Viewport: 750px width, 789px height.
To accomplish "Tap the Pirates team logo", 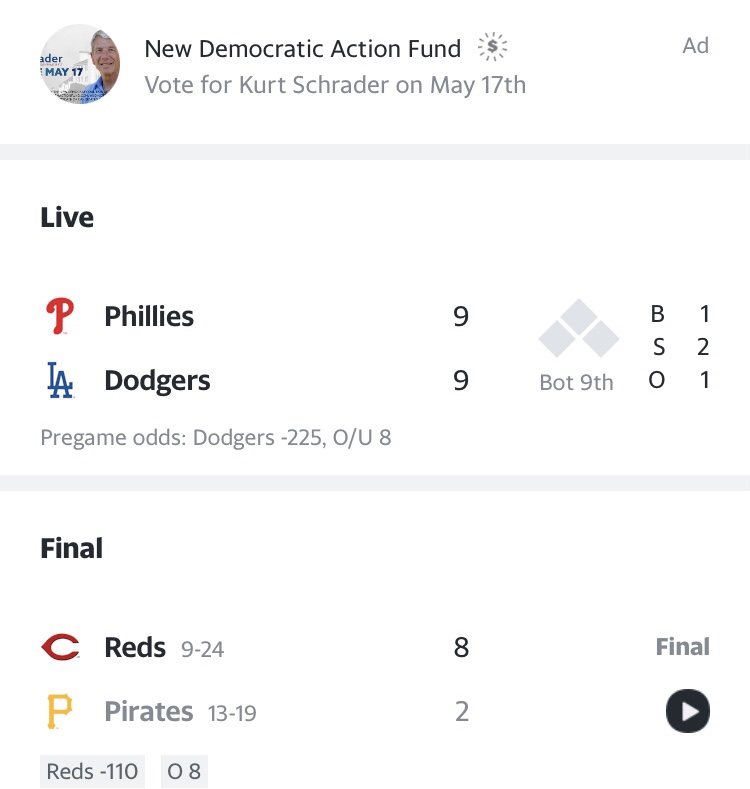I will (x=60, y=712).
